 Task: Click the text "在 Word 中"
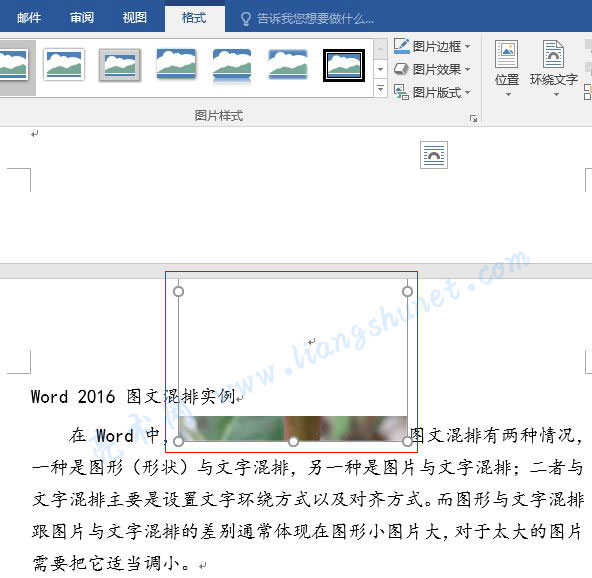114,436
